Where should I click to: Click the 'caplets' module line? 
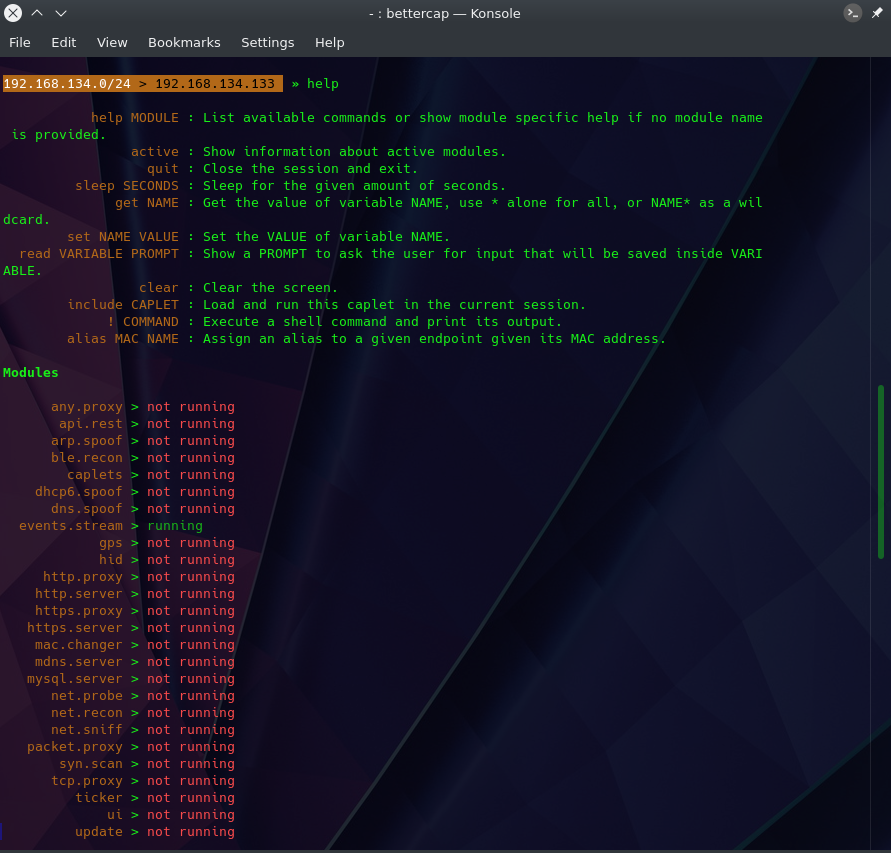[151, 475]
